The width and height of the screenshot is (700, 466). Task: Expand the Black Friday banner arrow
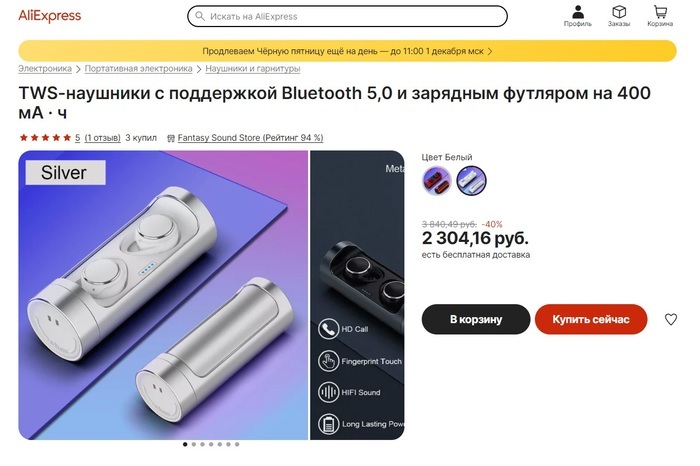click(x=490, y=51)
